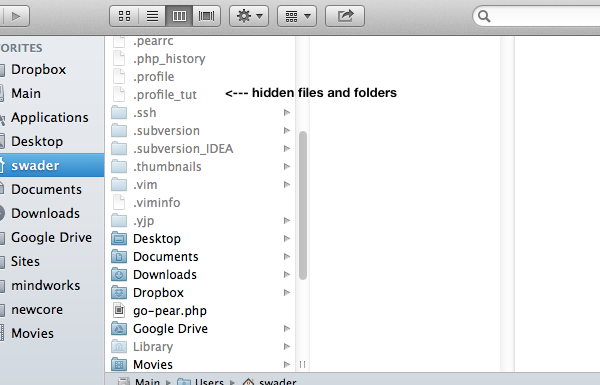Select the .profile_tut file
Viewport: 600px width, 385px height.
(x=165, y=95)
